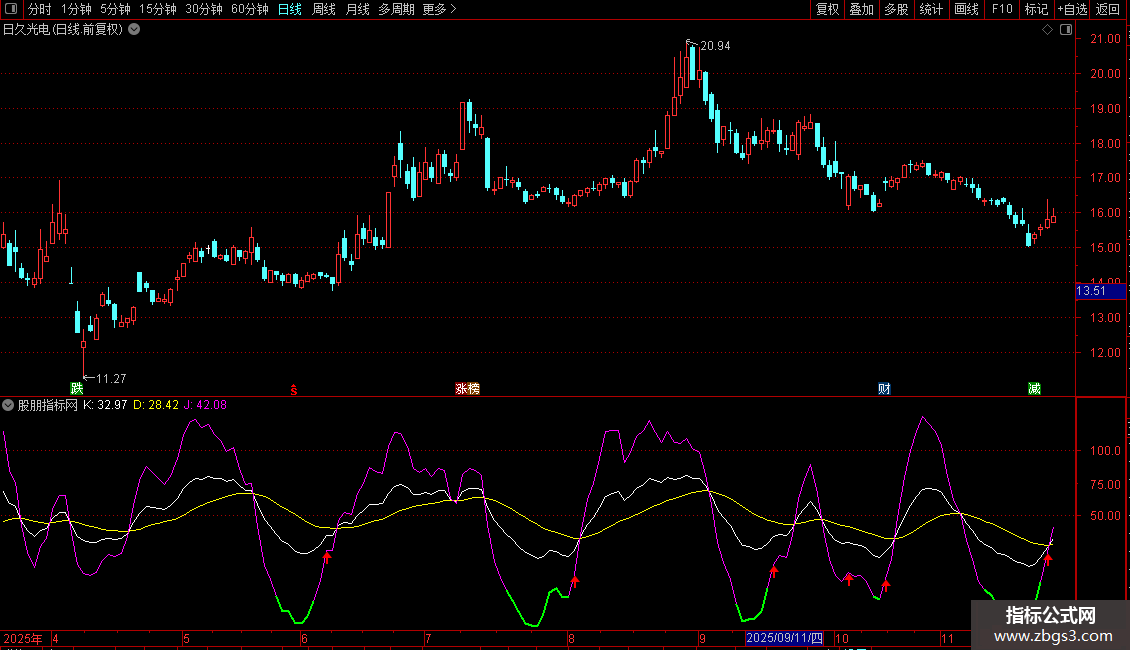1130x650 pixels.
Task: Click the green 减 event marker
Action: point(1034,388)
